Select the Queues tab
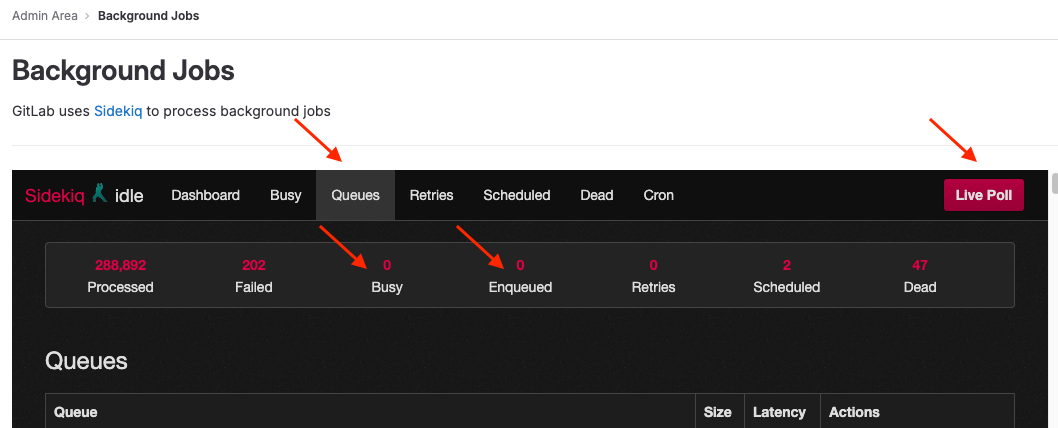This screenshot has width=1058, height=428. tap(355, 195)
